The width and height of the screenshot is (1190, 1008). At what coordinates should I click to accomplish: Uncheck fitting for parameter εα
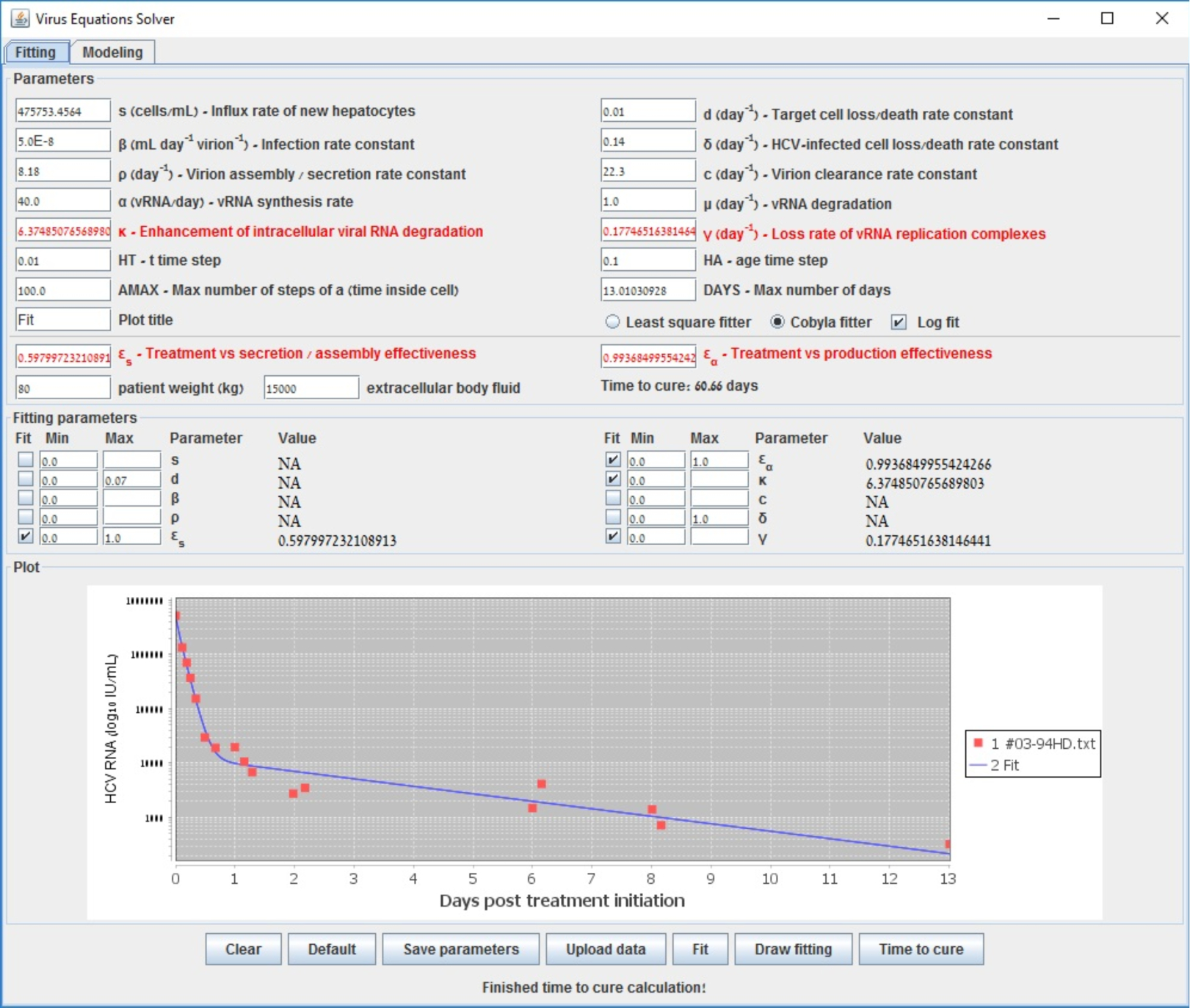pos(613,460)
